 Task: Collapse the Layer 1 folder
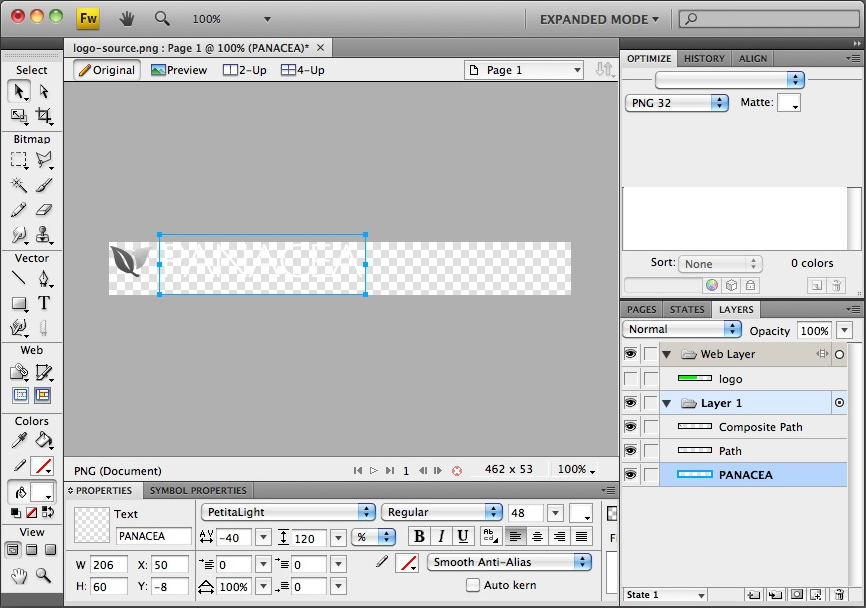(667, 403)
